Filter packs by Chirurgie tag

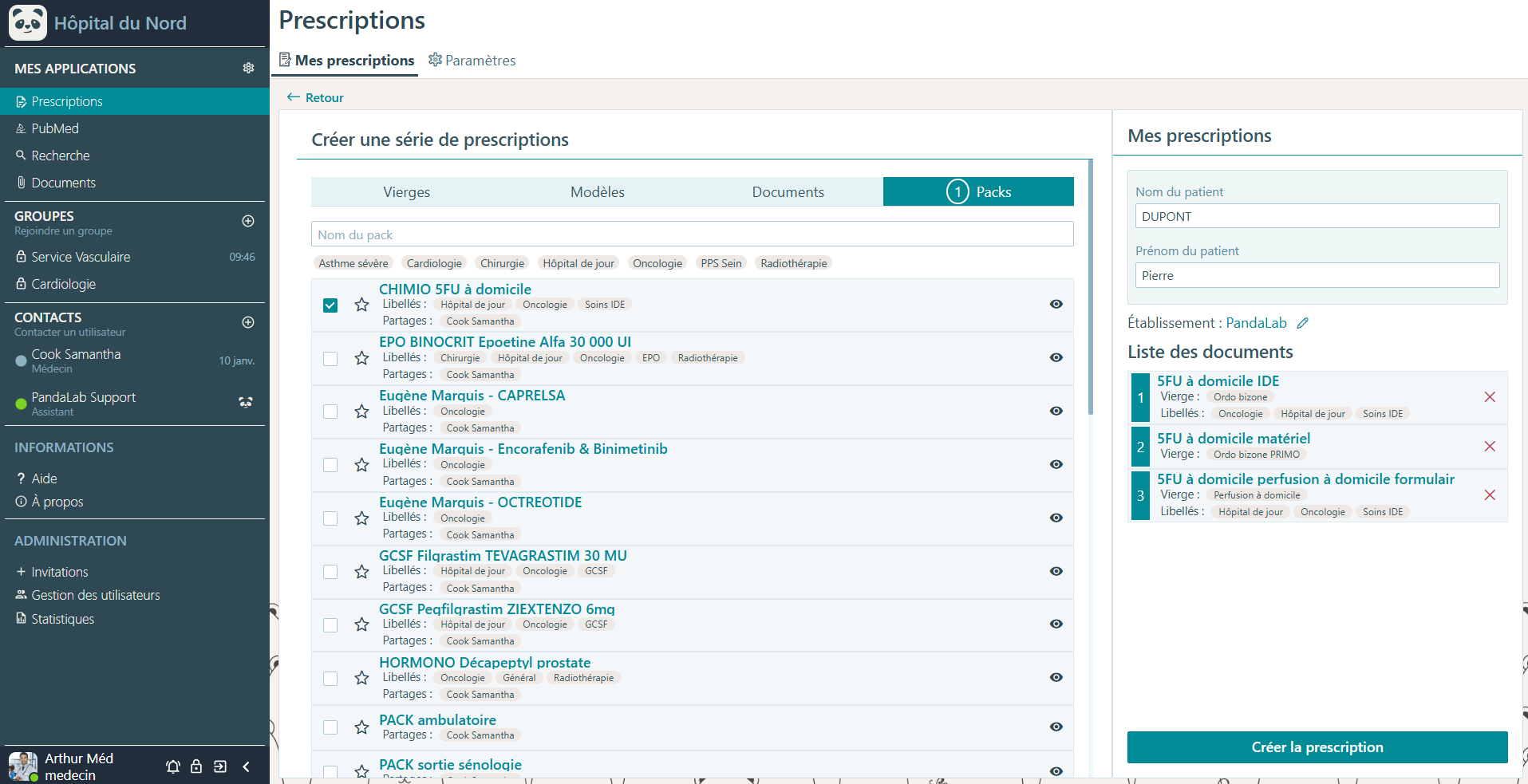pyautogui.click(x=503, y=263)
